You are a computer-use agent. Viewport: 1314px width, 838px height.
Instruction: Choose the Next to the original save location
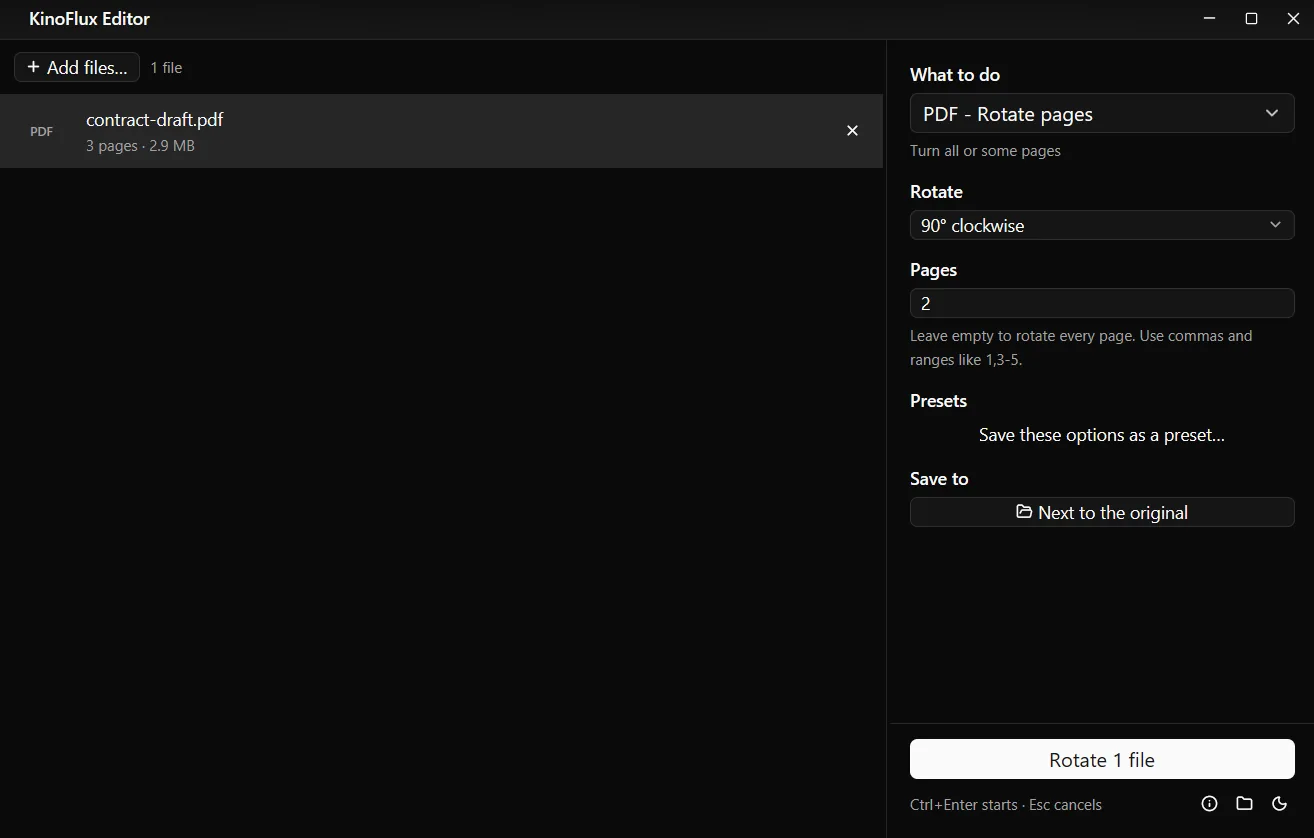click(1102, 512)
